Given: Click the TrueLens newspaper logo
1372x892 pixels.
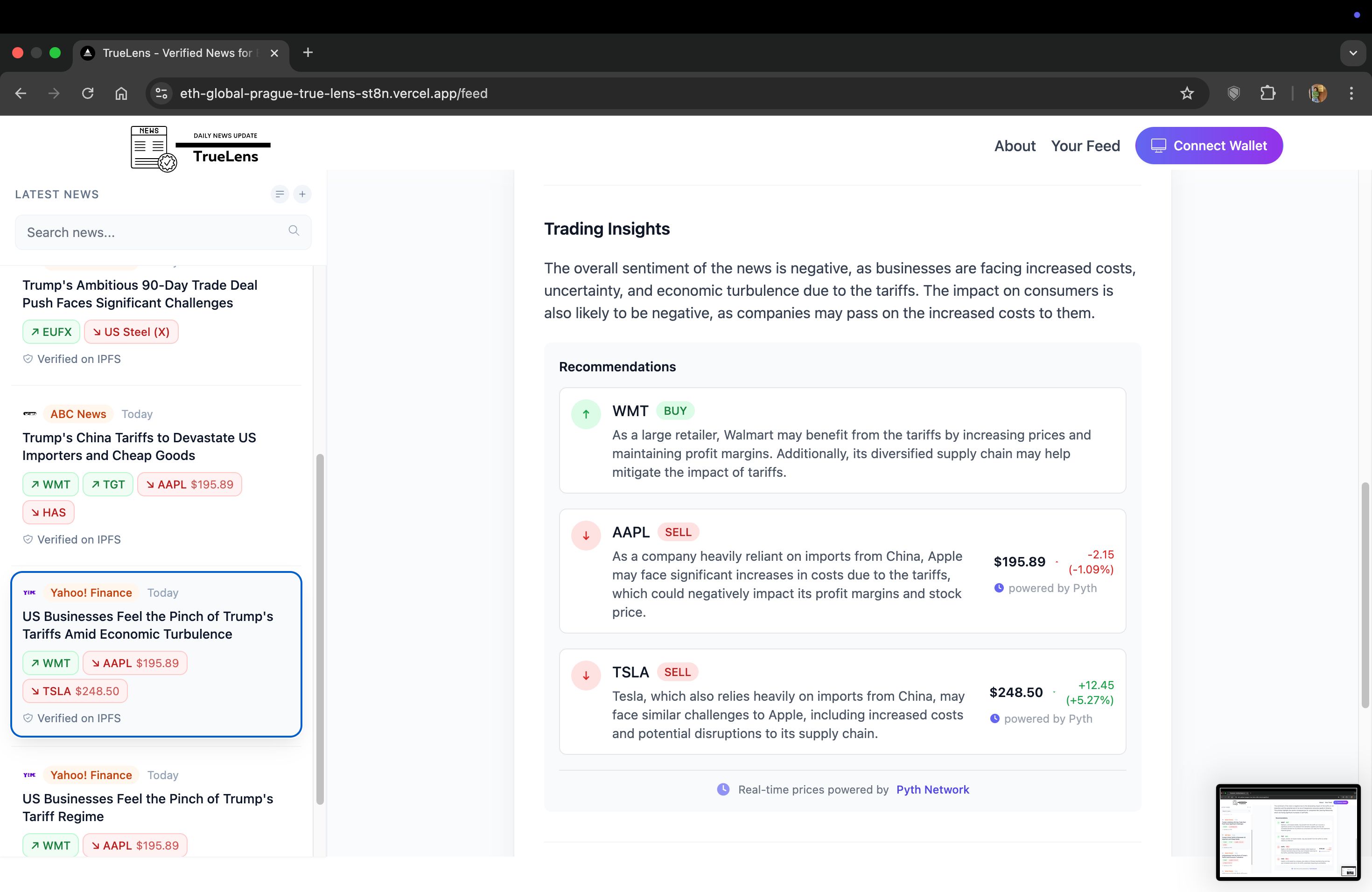Looking at the screenshot, I should click(x=201, y=148).
